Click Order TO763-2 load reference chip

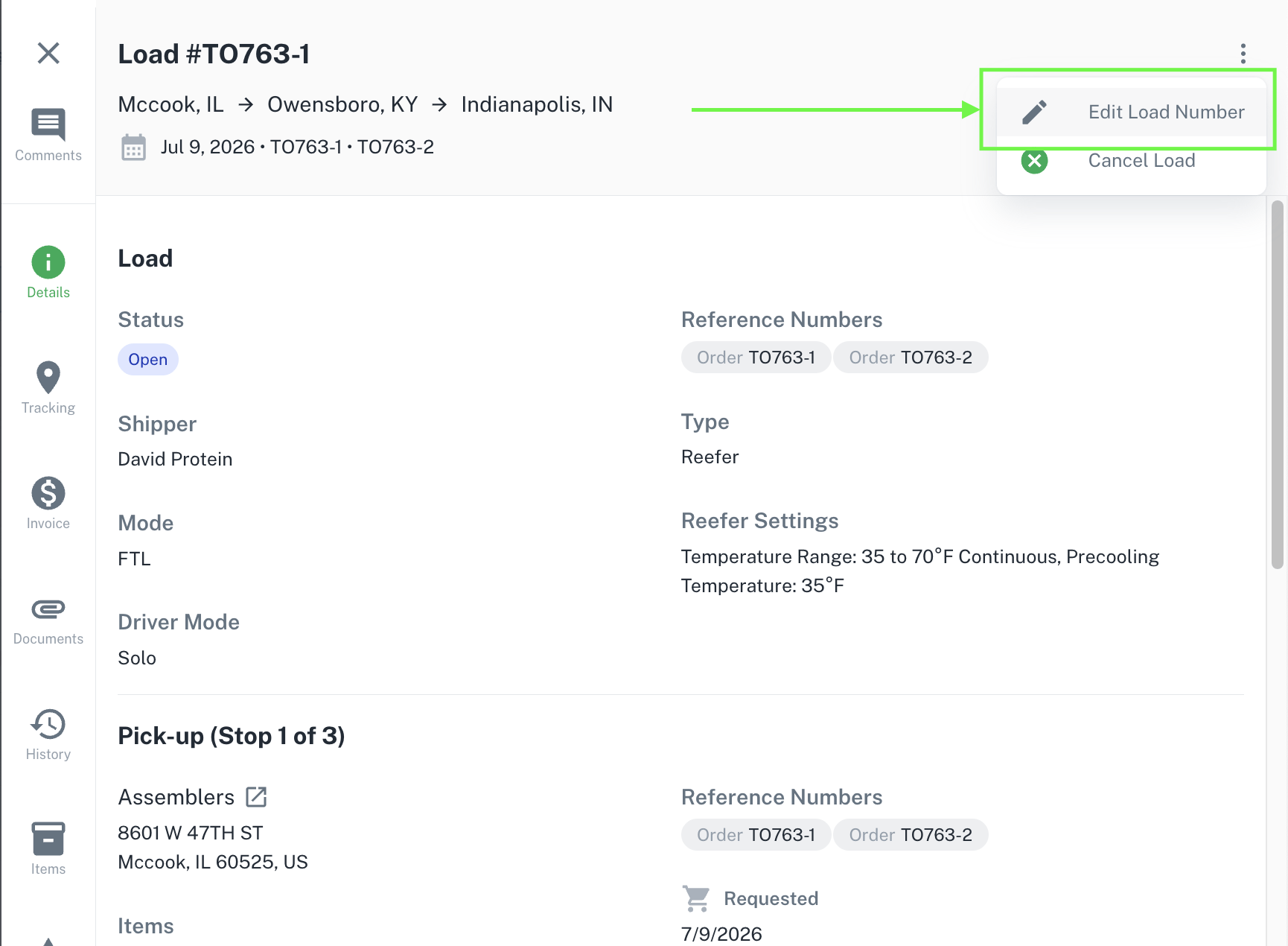911,358
